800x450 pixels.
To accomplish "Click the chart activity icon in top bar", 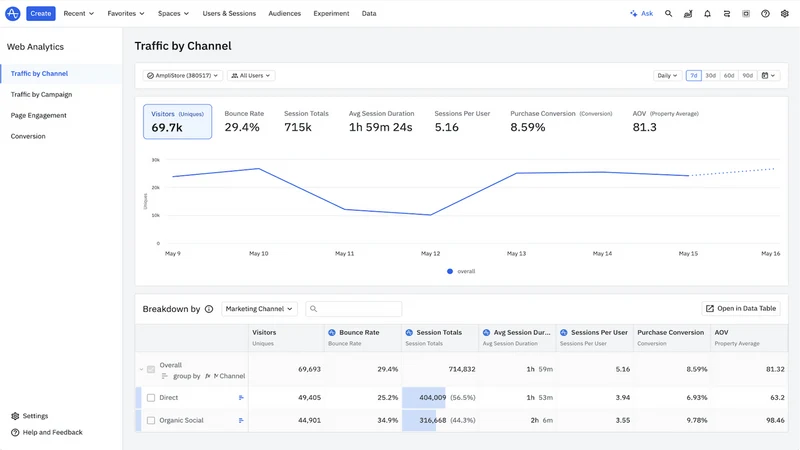I will (688, 14).
